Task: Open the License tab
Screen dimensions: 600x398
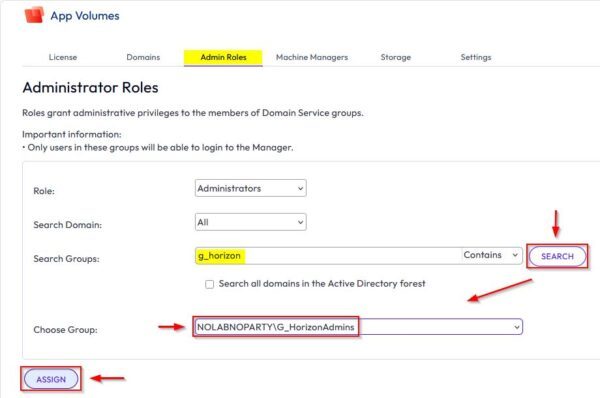Action: click(x=63, y=57)
